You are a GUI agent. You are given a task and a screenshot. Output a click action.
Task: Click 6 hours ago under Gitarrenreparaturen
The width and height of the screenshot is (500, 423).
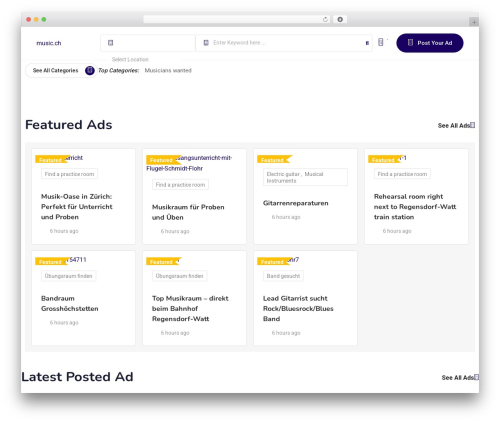[286, 217]
